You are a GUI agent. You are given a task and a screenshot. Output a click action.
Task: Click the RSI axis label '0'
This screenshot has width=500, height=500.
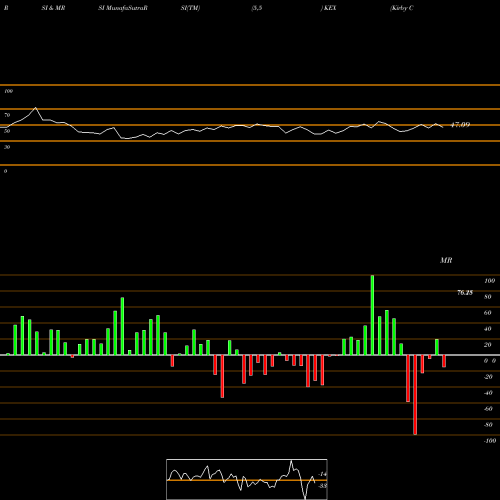(5, 171)
